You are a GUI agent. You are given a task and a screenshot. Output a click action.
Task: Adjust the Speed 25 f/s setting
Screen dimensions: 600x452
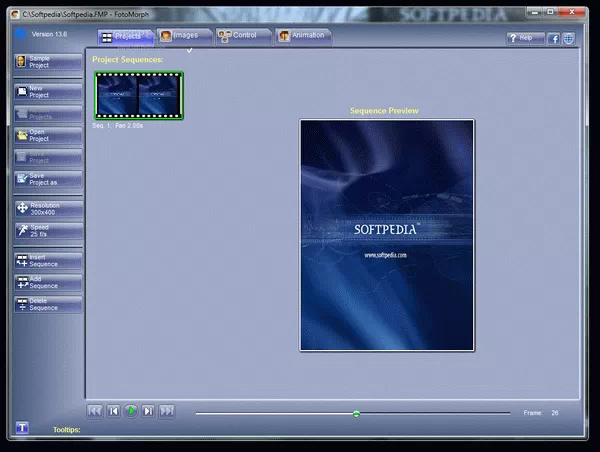pyautogui.click(x=47, y=231)
